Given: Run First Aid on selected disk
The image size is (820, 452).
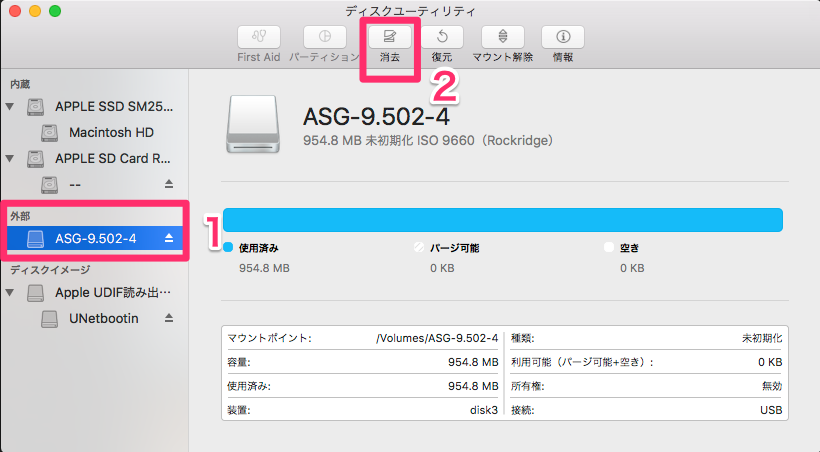Looking at the screenshot, I should 259,37.
